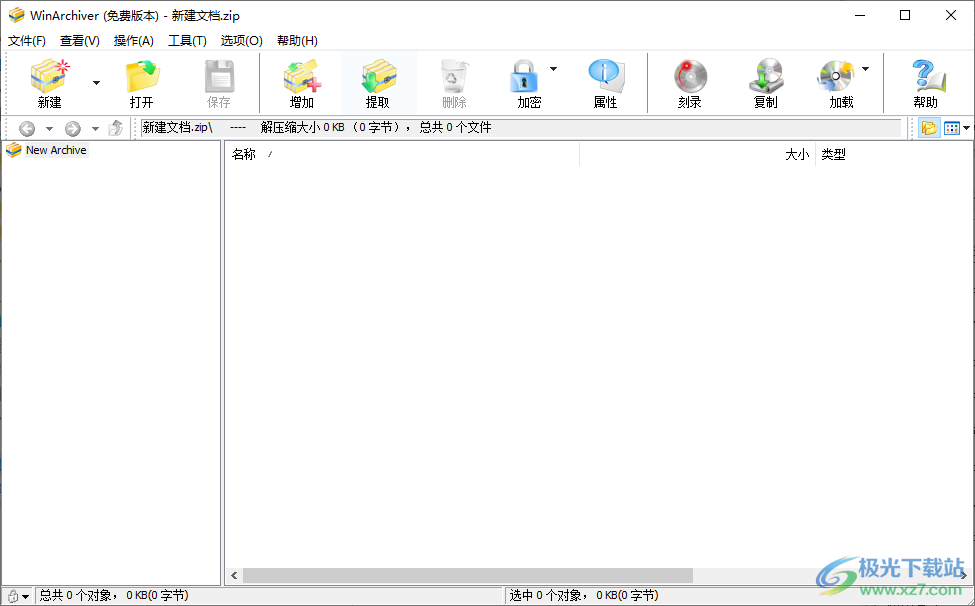Open the 选项(O) menu
Screen dimensions: 975x606
pyautogui.click(x=241, y=41)
